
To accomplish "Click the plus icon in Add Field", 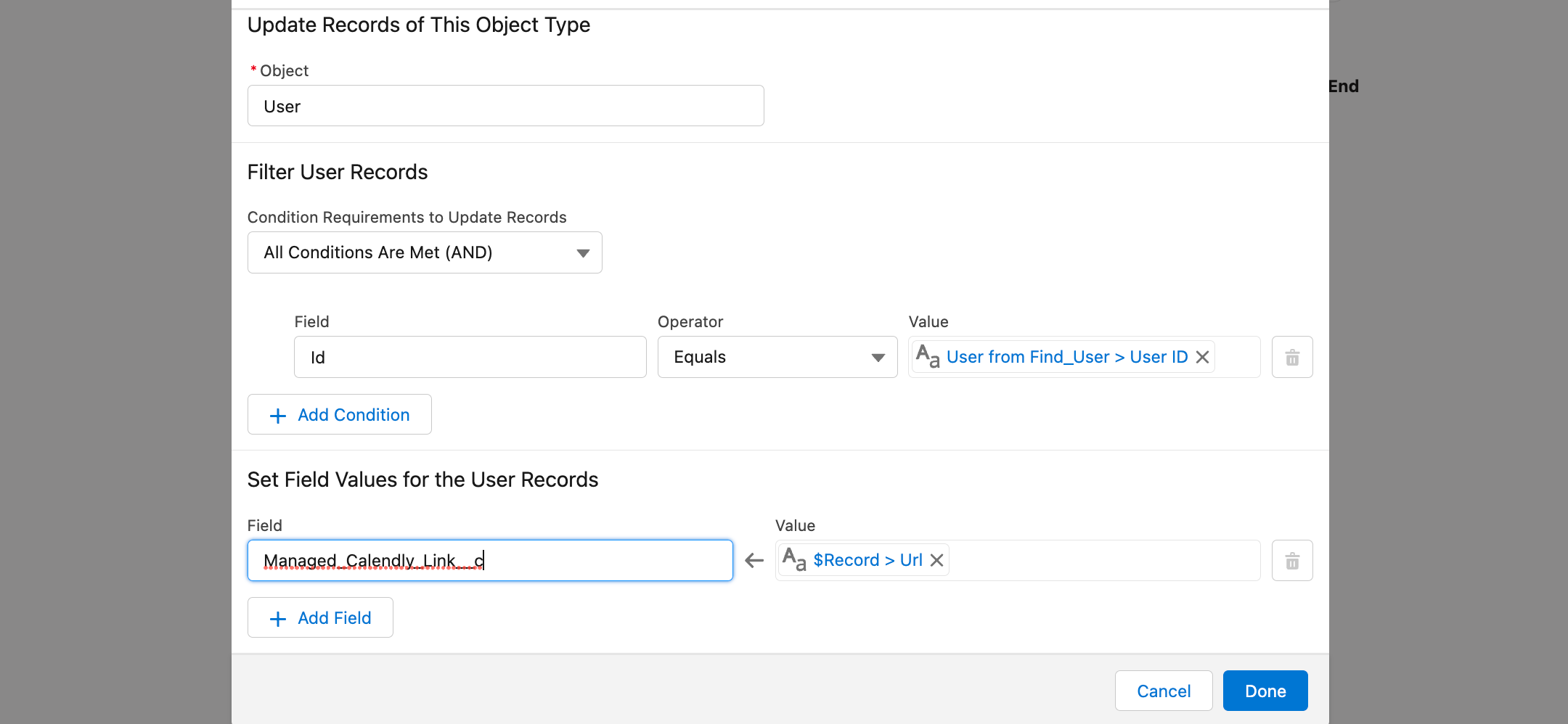I will point(277,619).
